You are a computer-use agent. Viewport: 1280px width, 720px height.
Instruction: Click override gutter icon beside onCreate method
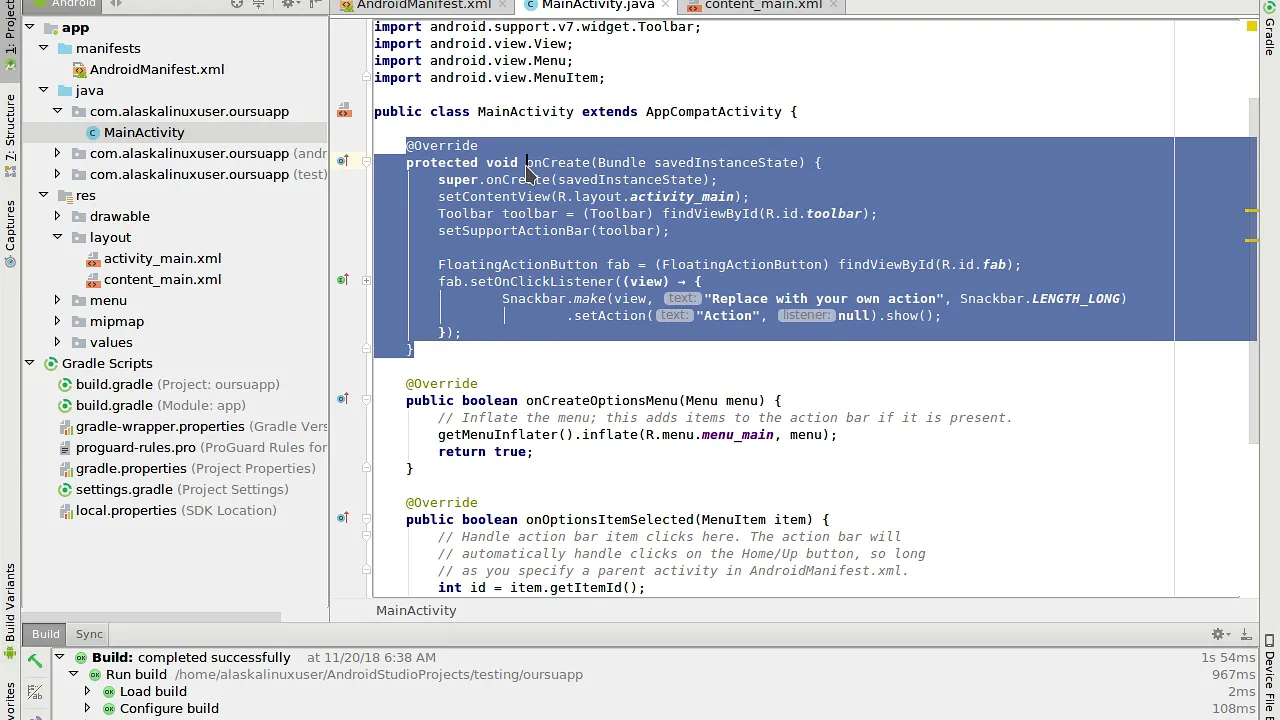click(x=343, y=161)
